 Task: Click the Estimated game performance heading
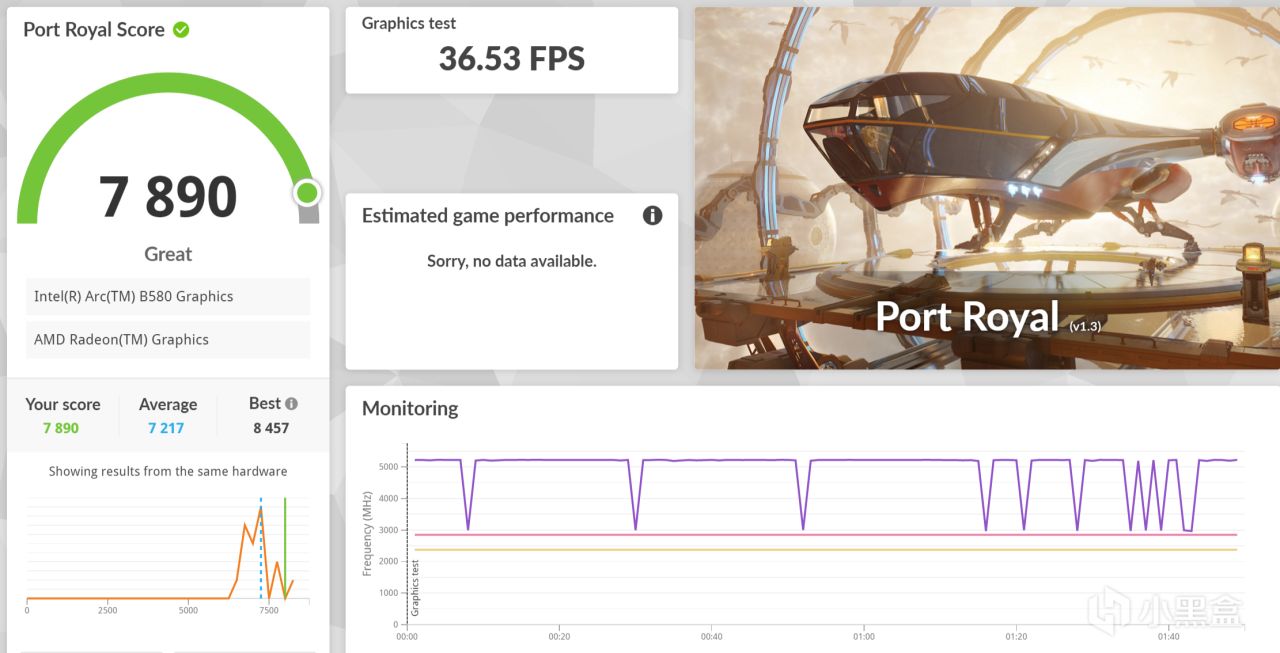[488, 215]
